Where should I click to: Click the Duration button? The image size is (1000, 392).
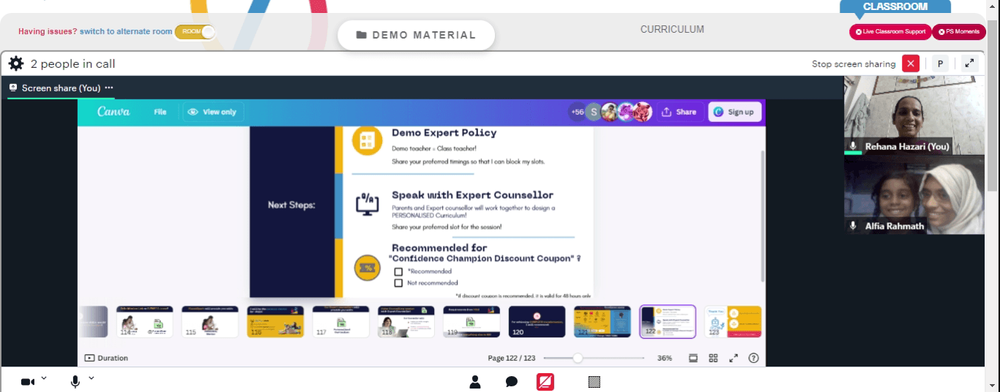(107, 358)
